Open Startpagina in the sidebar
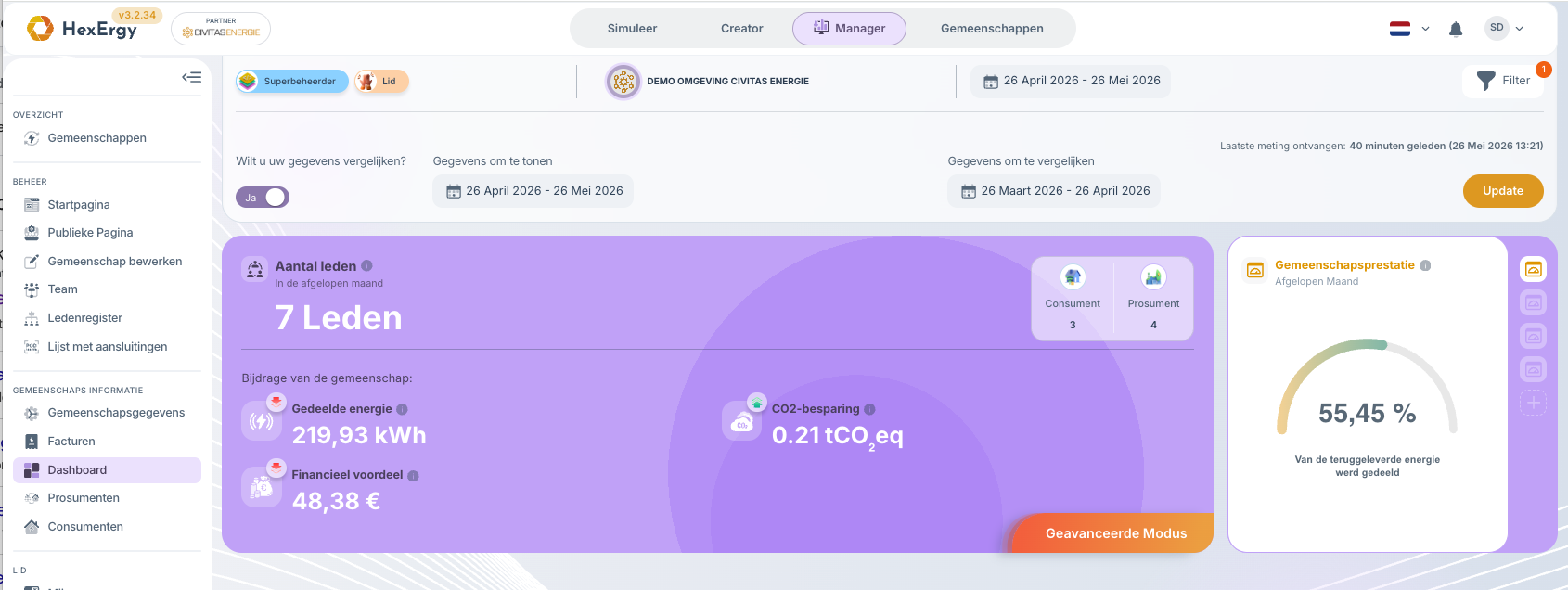1568x590 pixels. pos(107,205)
